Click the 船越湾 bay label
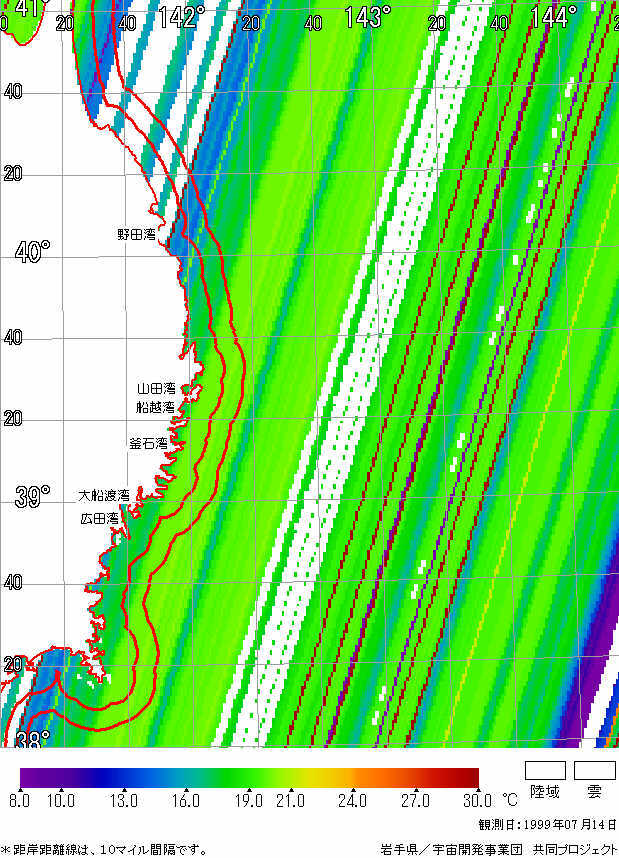The image size is (619, 858). pos(155,407)
